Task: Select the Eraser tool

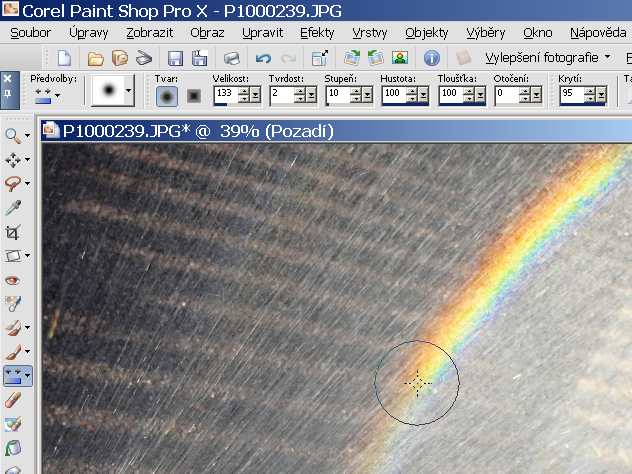Action: coord(13,400)
